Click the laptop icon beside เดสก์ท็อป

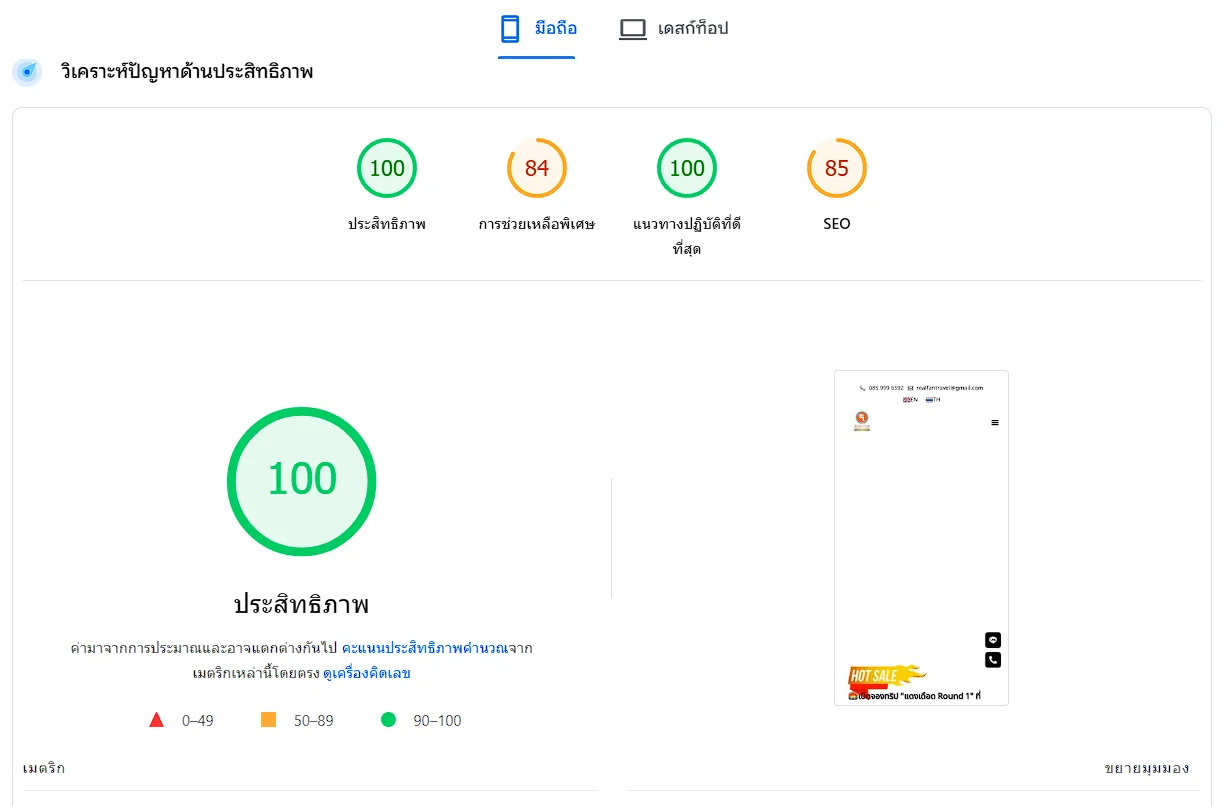click(x=632, y=29)
